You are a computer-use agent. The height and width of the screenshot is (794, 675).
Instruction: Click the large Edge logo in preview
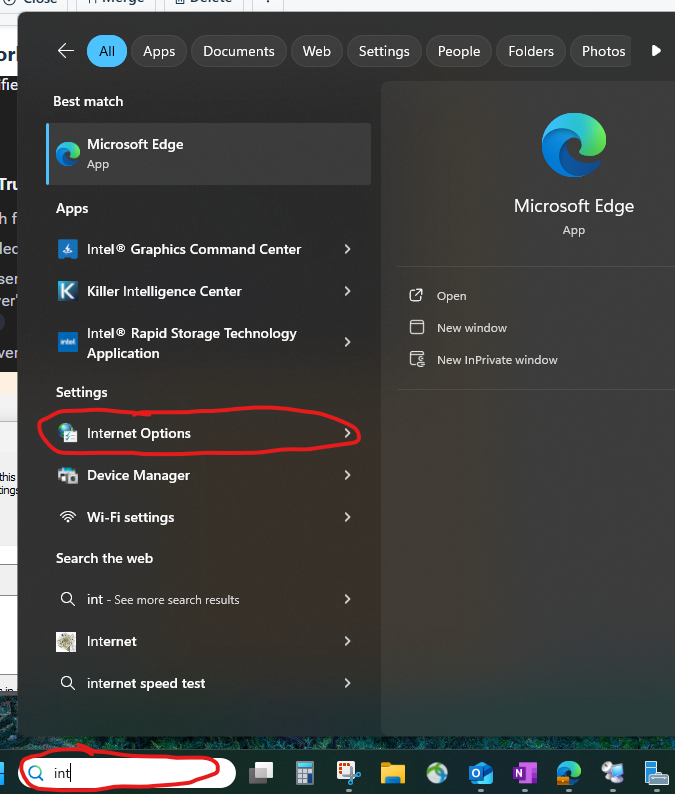pyautogui.click(x=573, y=145)
